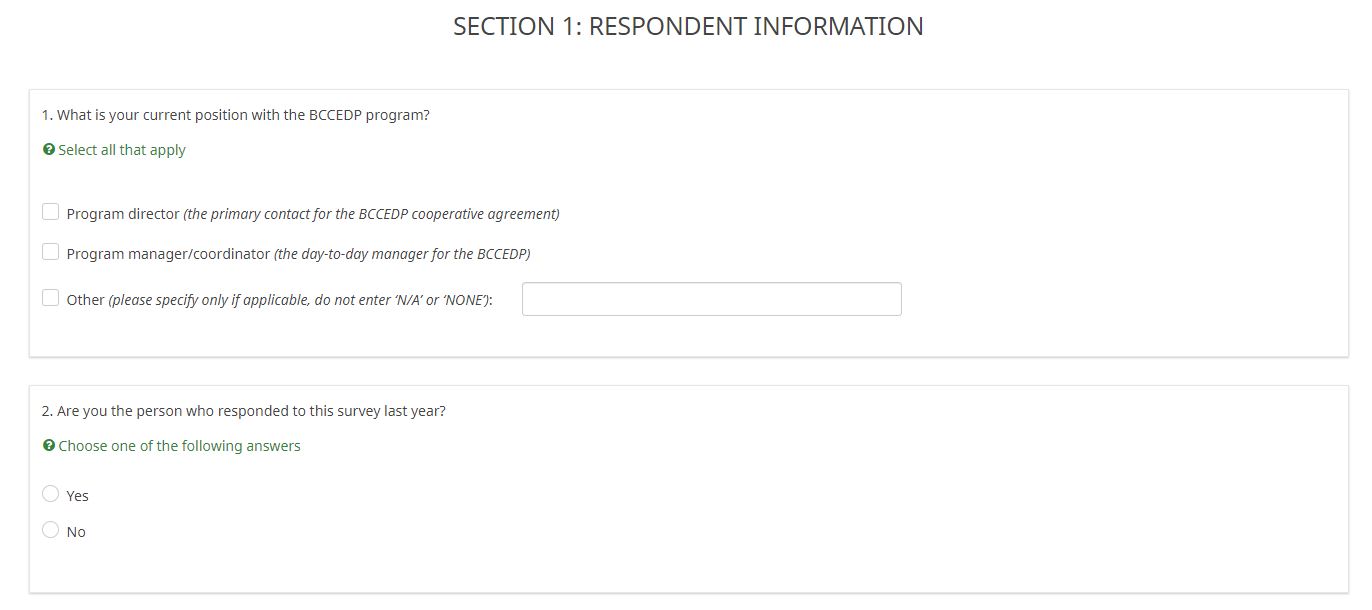Screen dimensions: 1372x610
Task: Click 'Choose one of the following answers' hint
Action: coord(179,446)
